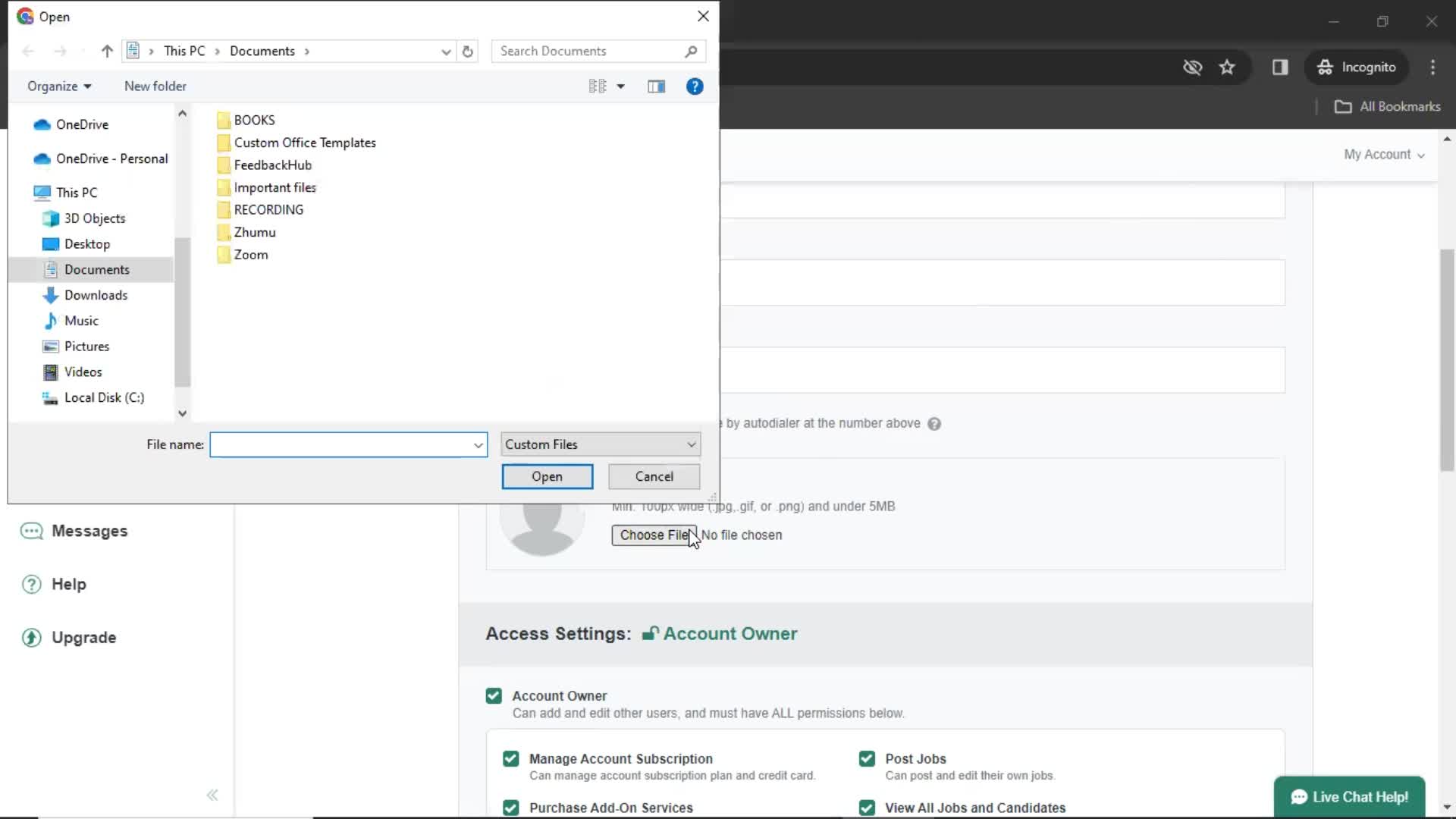Viewport: 1456px width, 819px height.
Task: Click the OneDrive icon in sidebar
Action: [x=42, y=124]
